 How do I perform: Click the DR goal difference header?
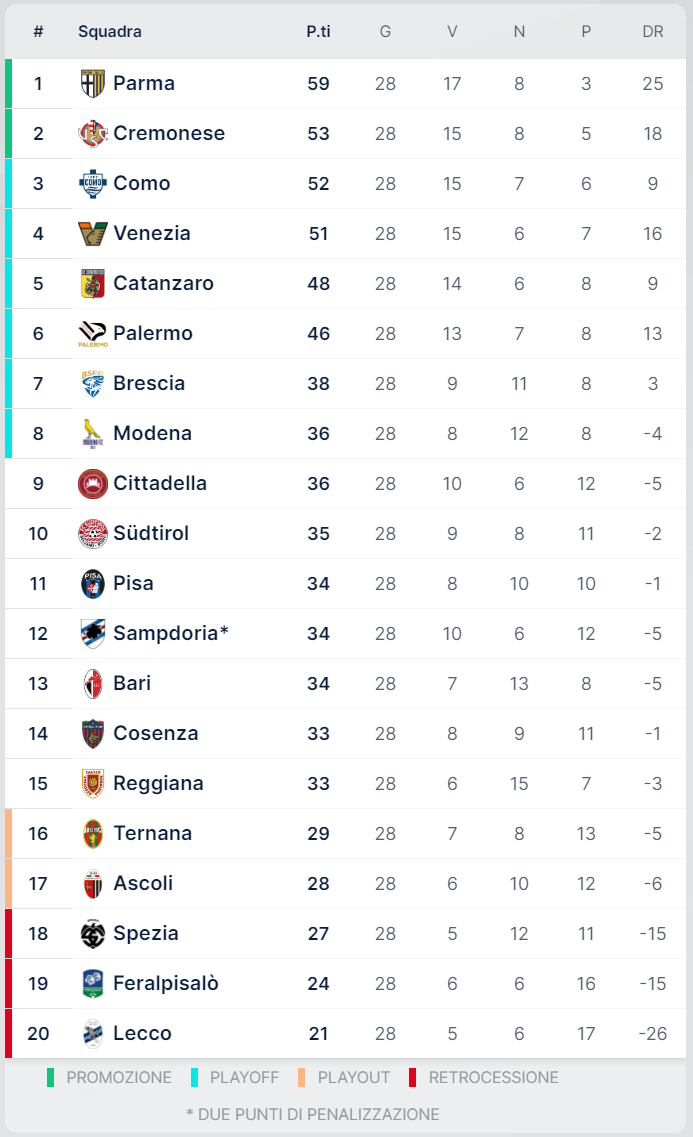click(x=653, y=31)
